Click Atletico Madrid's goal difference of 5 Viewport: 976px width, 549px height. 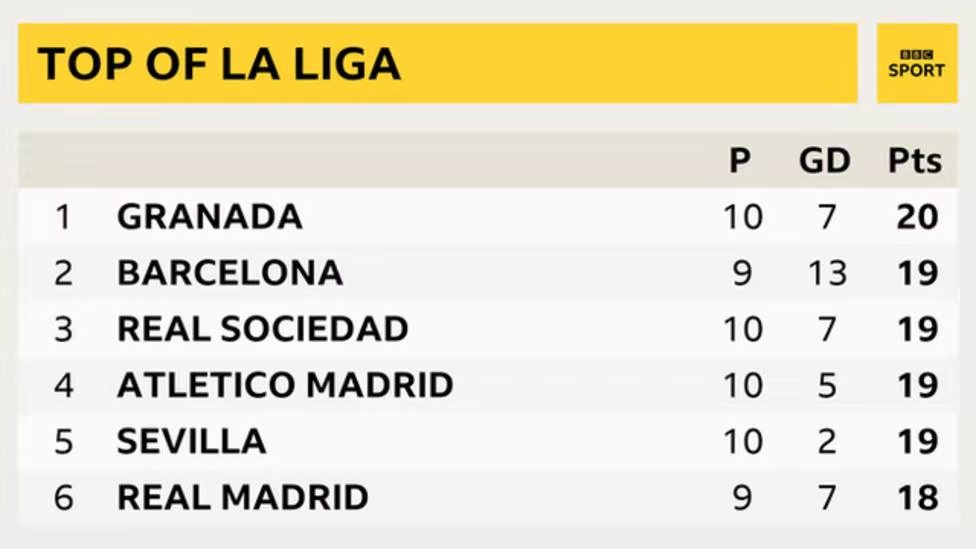pos(827,385)
